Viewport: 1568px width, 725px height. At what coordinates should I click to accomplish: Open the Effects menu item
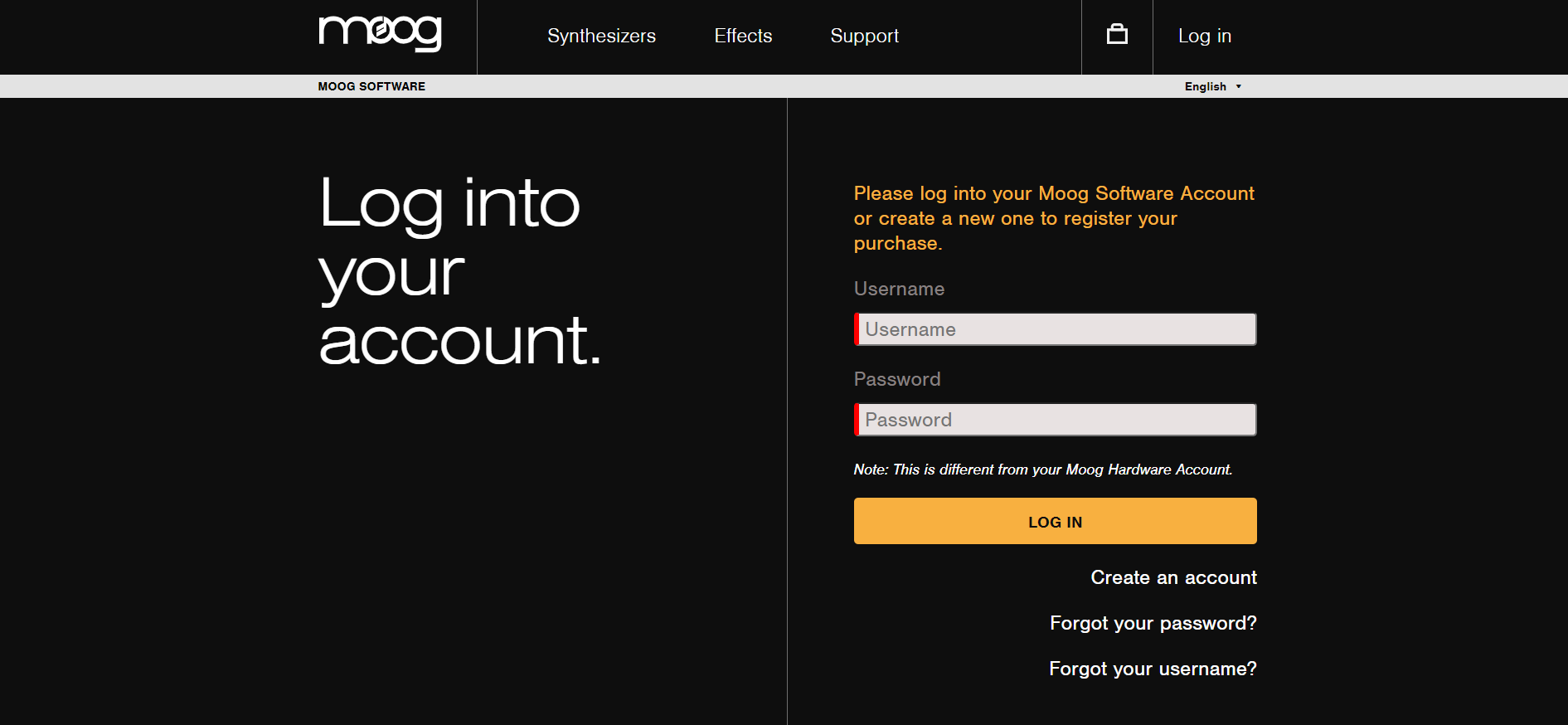743,36
